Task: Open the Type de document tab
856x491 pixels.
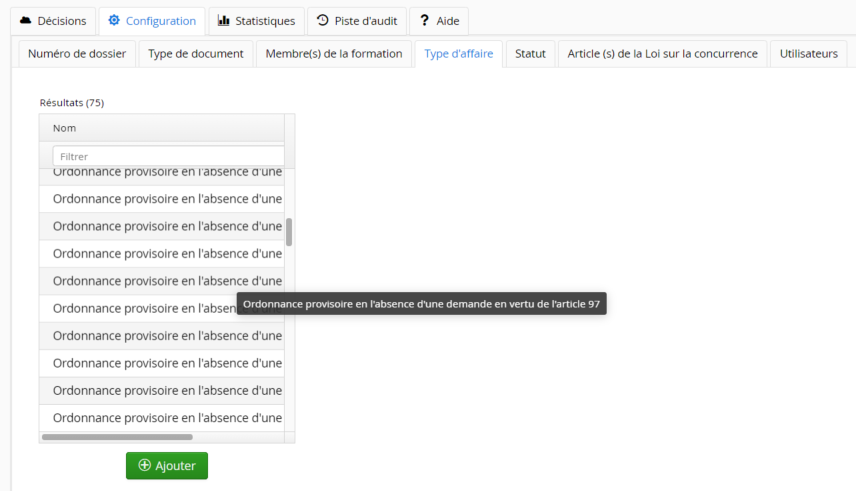Action: pos(196,54)
